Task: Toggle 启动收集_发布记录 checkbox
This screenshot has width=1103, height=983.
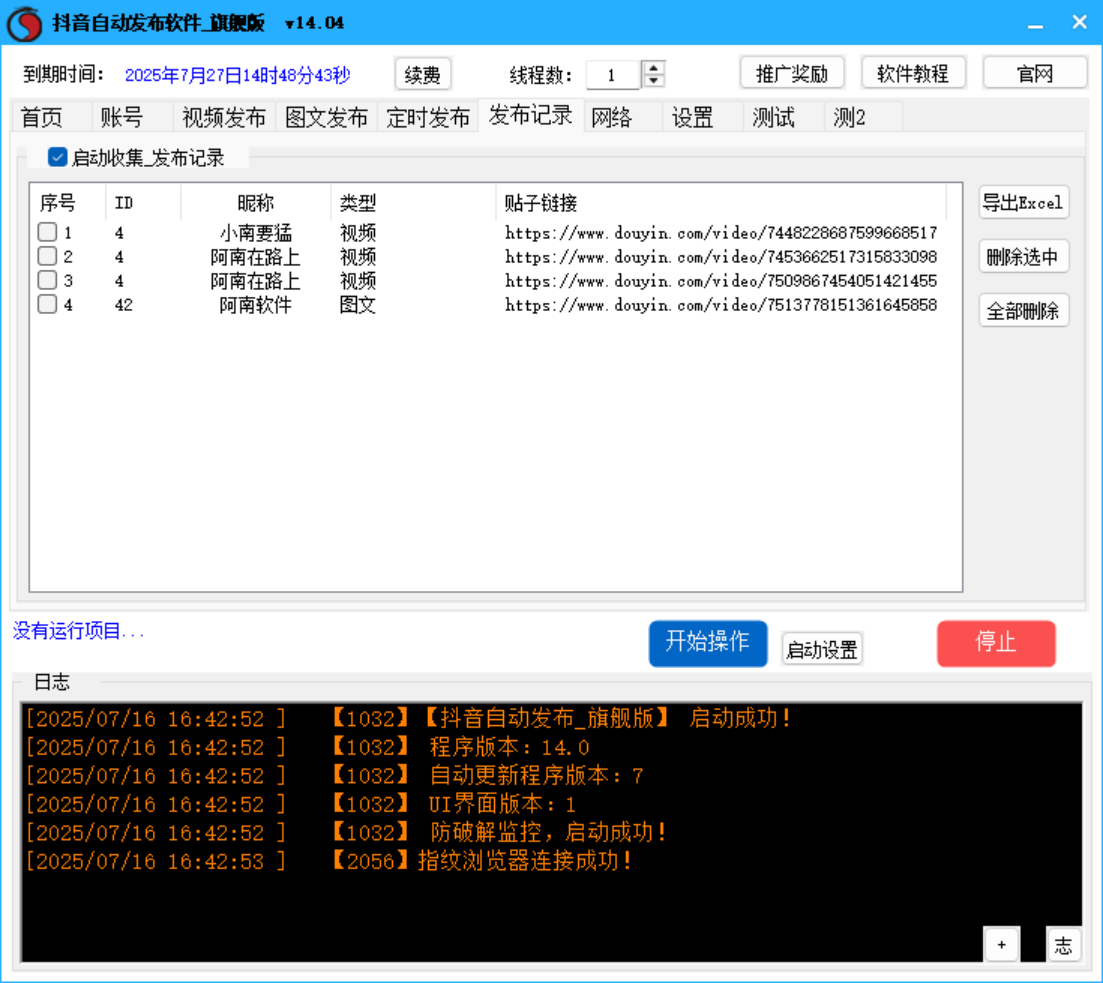Action: click(x=57, y=157)
